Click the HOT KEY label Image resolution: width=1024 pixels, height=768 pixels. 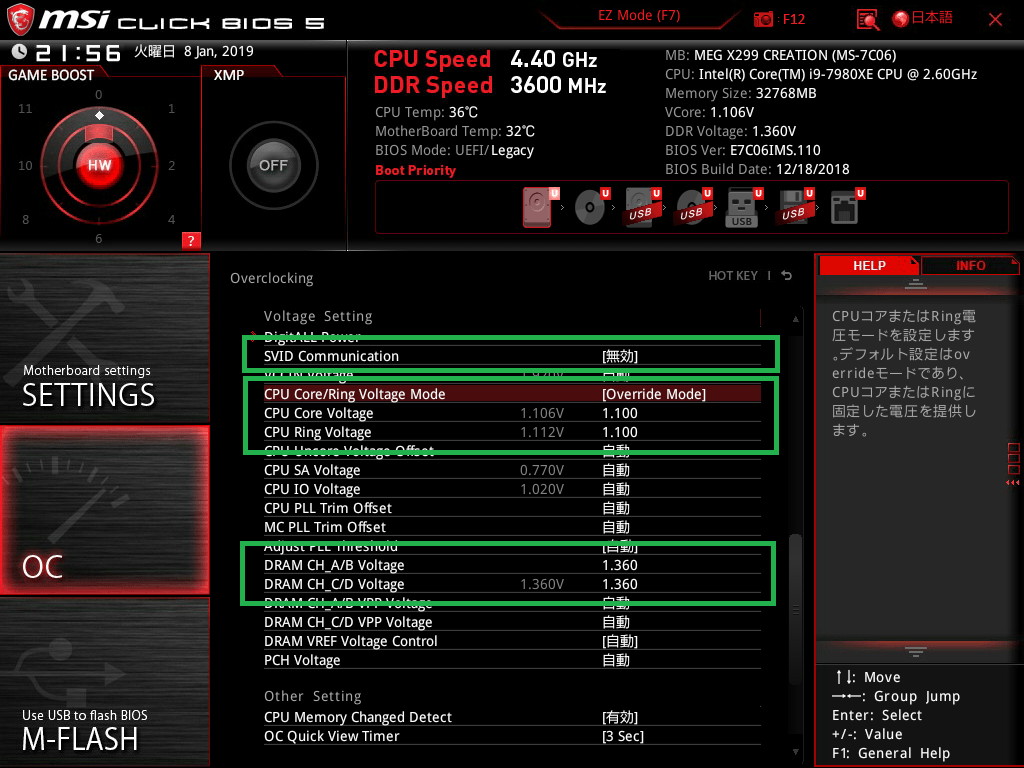point(733,276)
